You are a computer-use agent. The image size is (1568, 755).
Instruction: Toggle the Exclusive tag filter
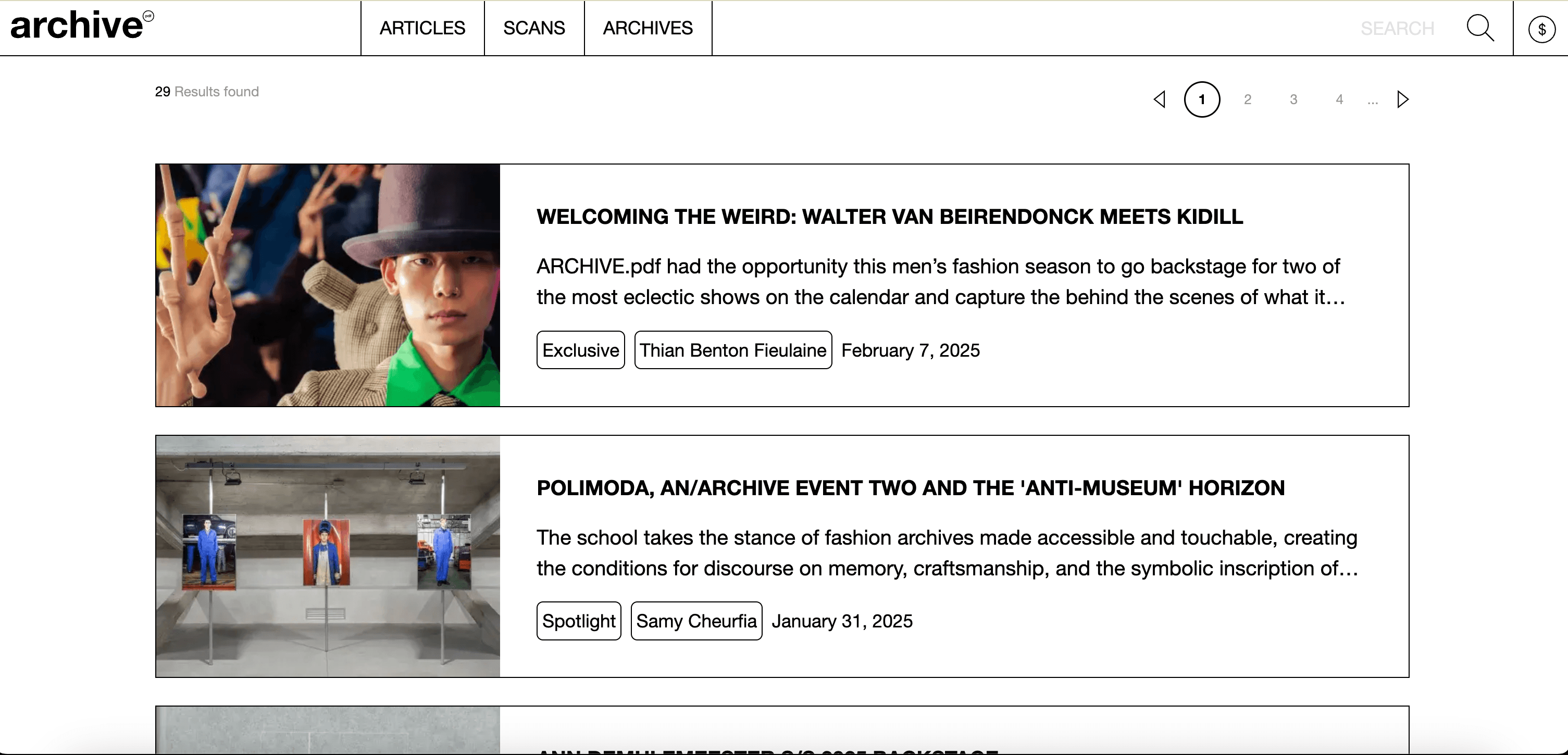tap(580, 350)
